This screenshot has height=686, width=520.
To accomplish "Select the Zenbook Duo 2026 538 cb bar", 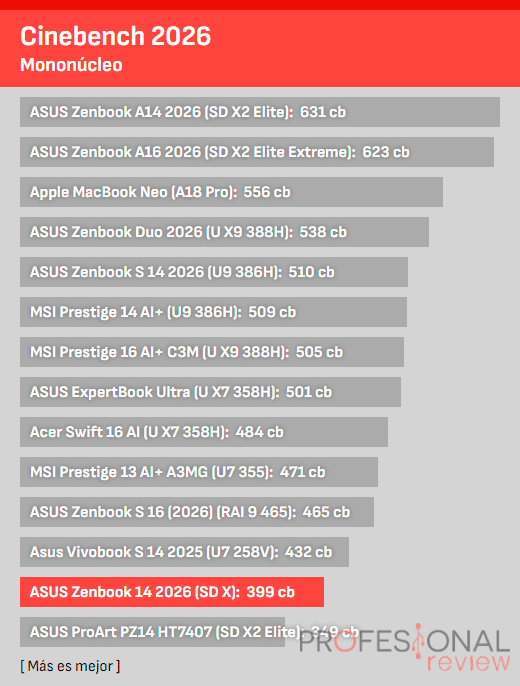I will click(x=224, y=232).
